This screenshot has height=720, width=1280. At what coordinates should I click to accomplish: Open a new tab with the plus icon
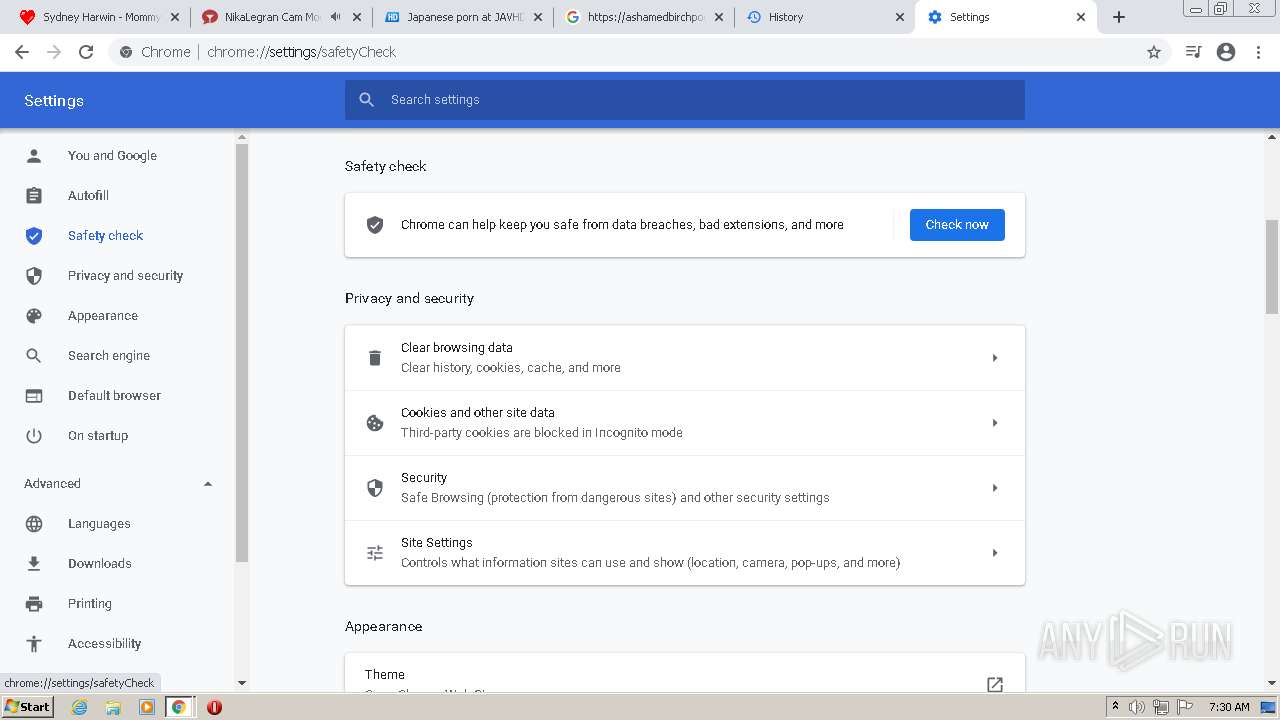1119,17
